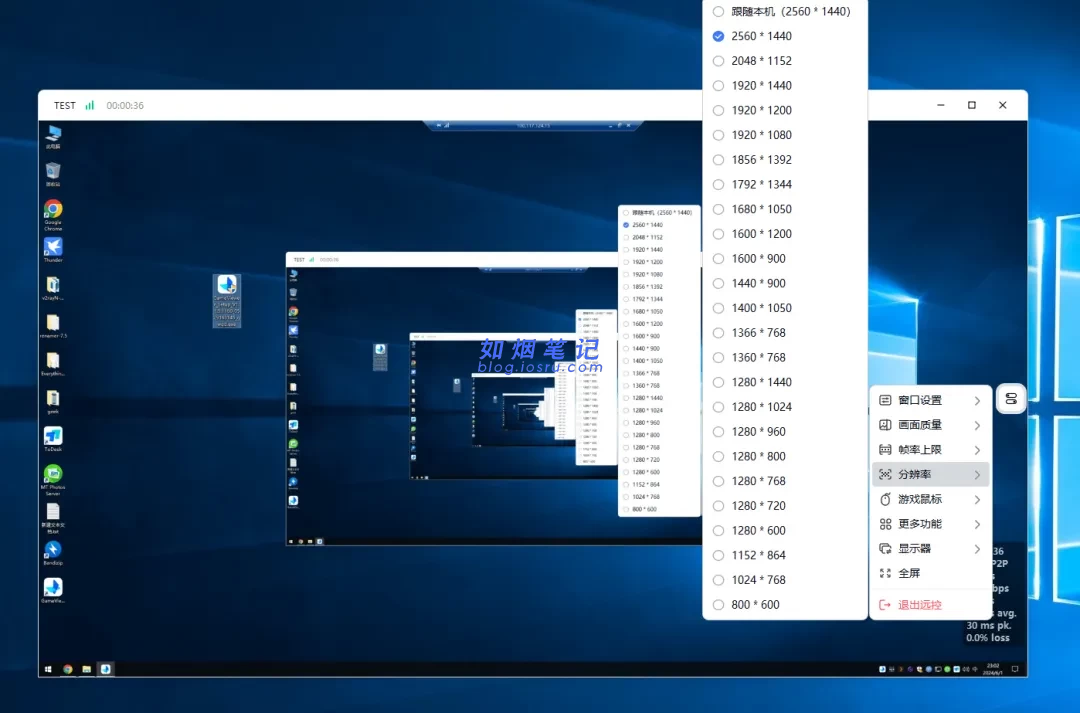Expand the 游戏鼠标 submenu arrow

click(977, 499)
